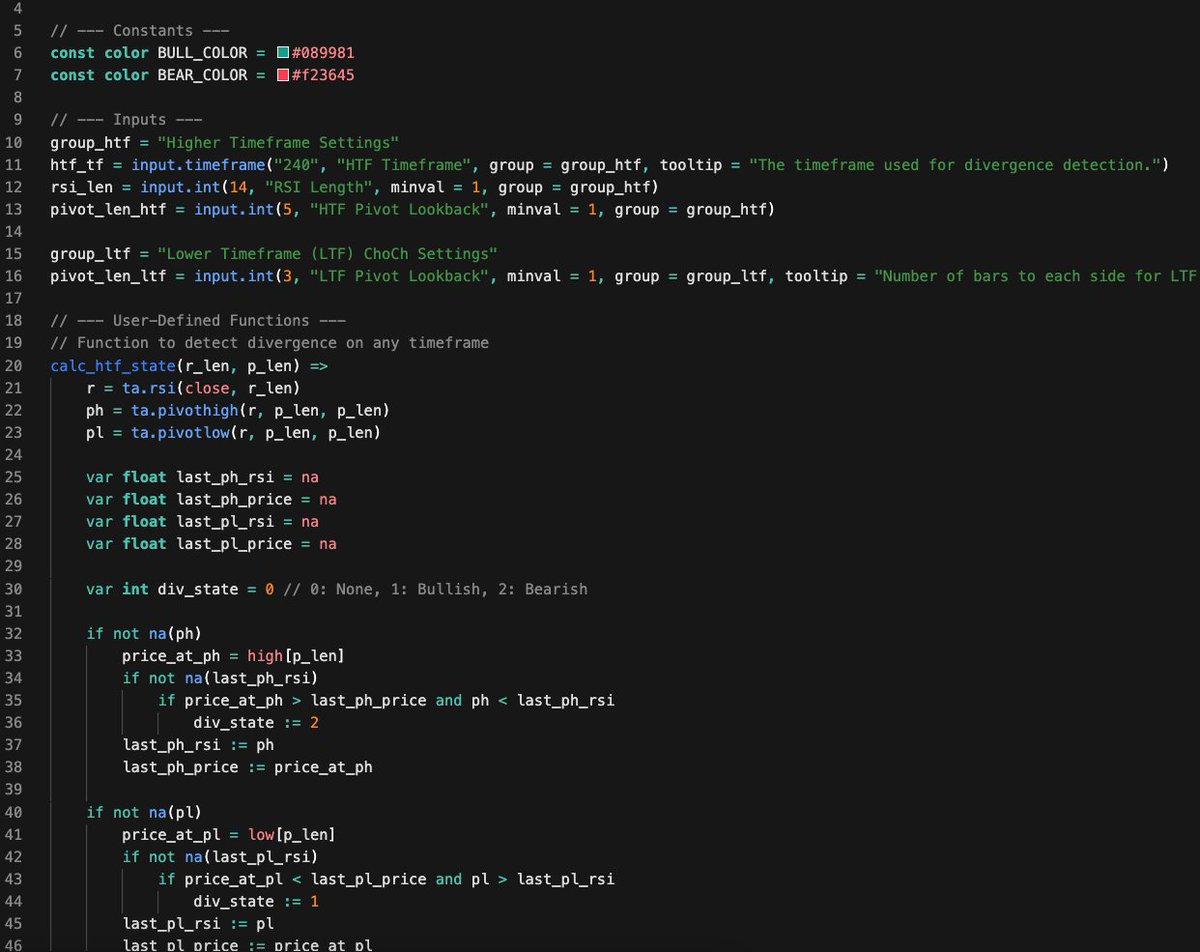Image resolution: width=1200 pixels, height=952 pixels.
Task: Click the calc_htf_state function name
Action: pyautogui.click(x=114, y=365)
